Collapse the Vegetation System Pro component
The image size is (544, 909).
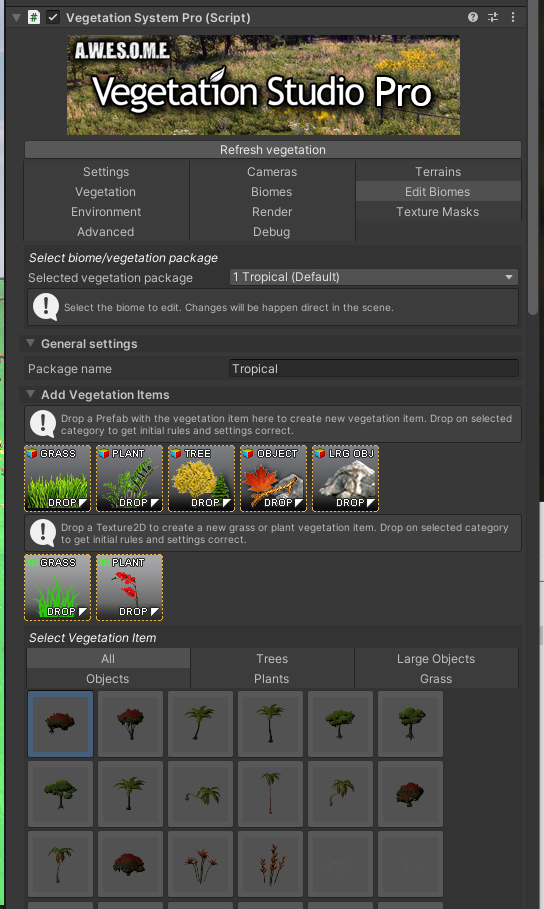point(16,17)
